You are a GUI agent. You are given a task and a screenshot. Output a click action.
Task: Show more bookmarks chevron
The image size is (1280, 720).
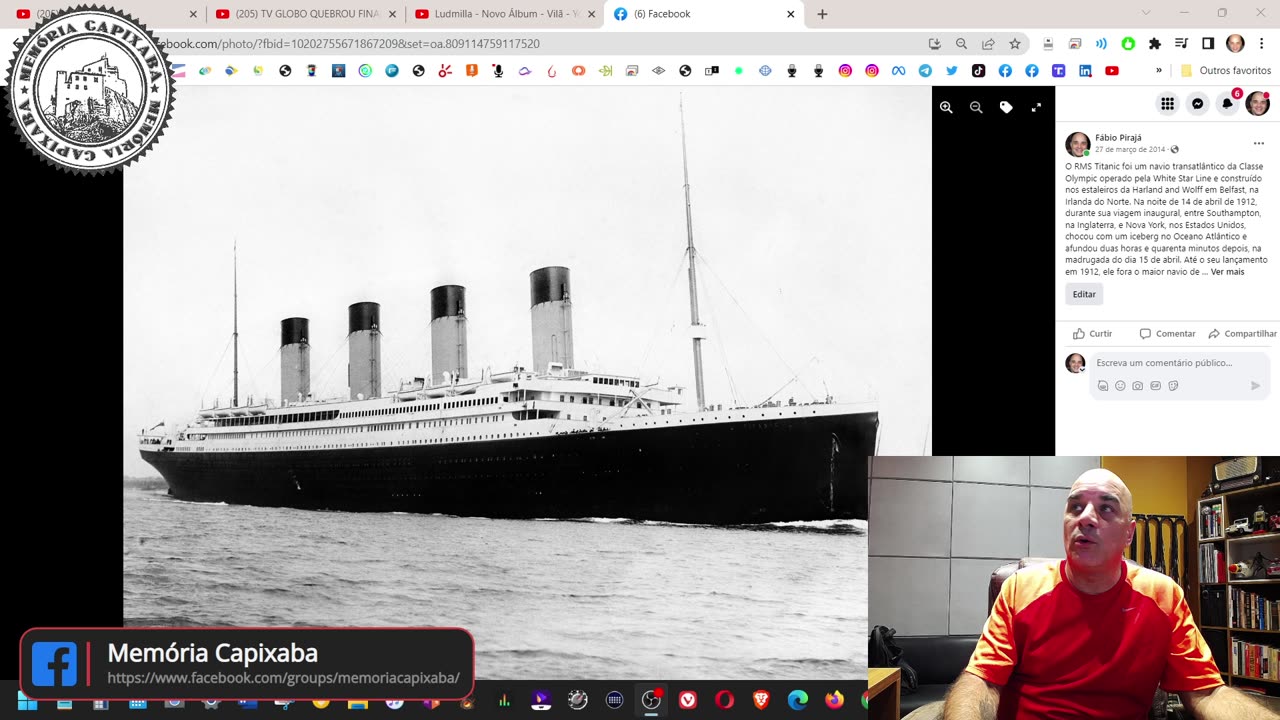1159,71
